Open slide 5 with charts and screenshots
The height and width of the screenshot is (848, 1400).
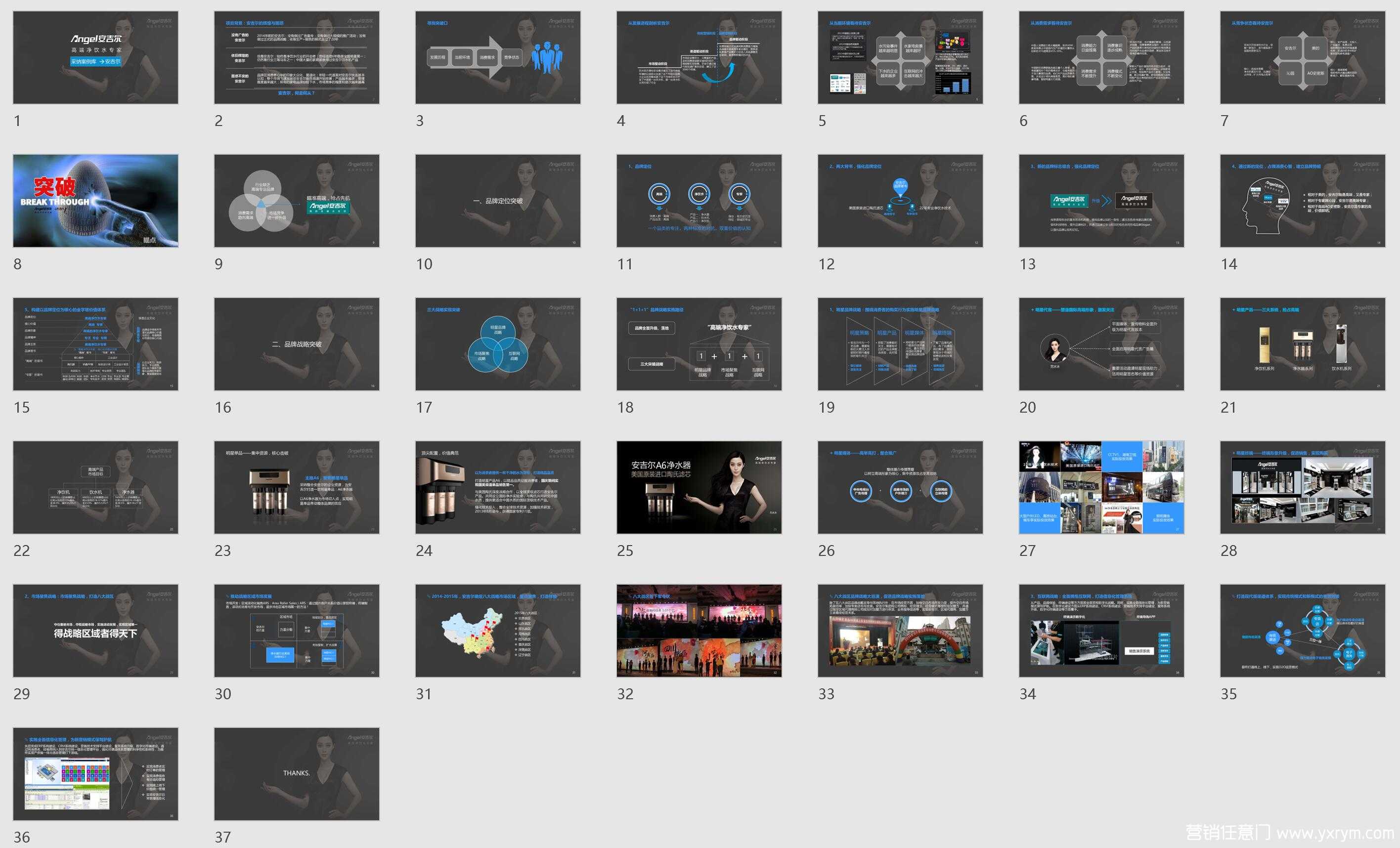click(x=900, y=57)
